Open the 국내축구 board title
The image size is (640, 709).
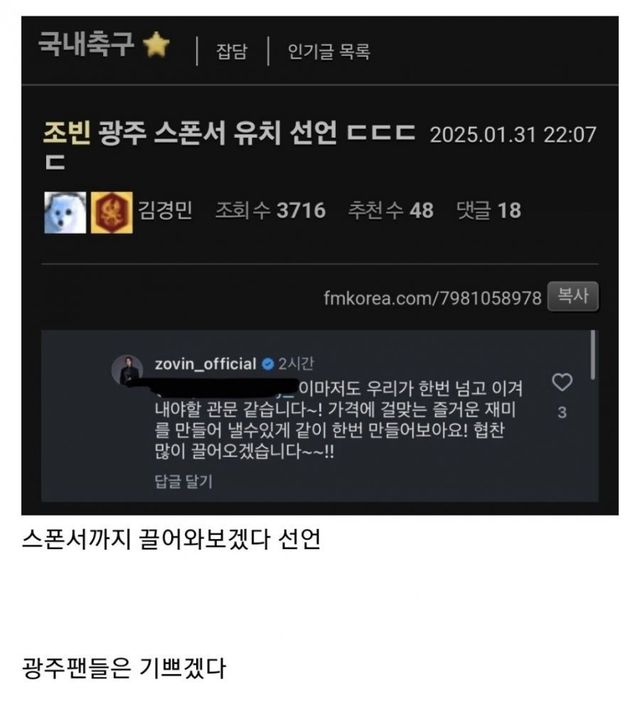[86, 44]
